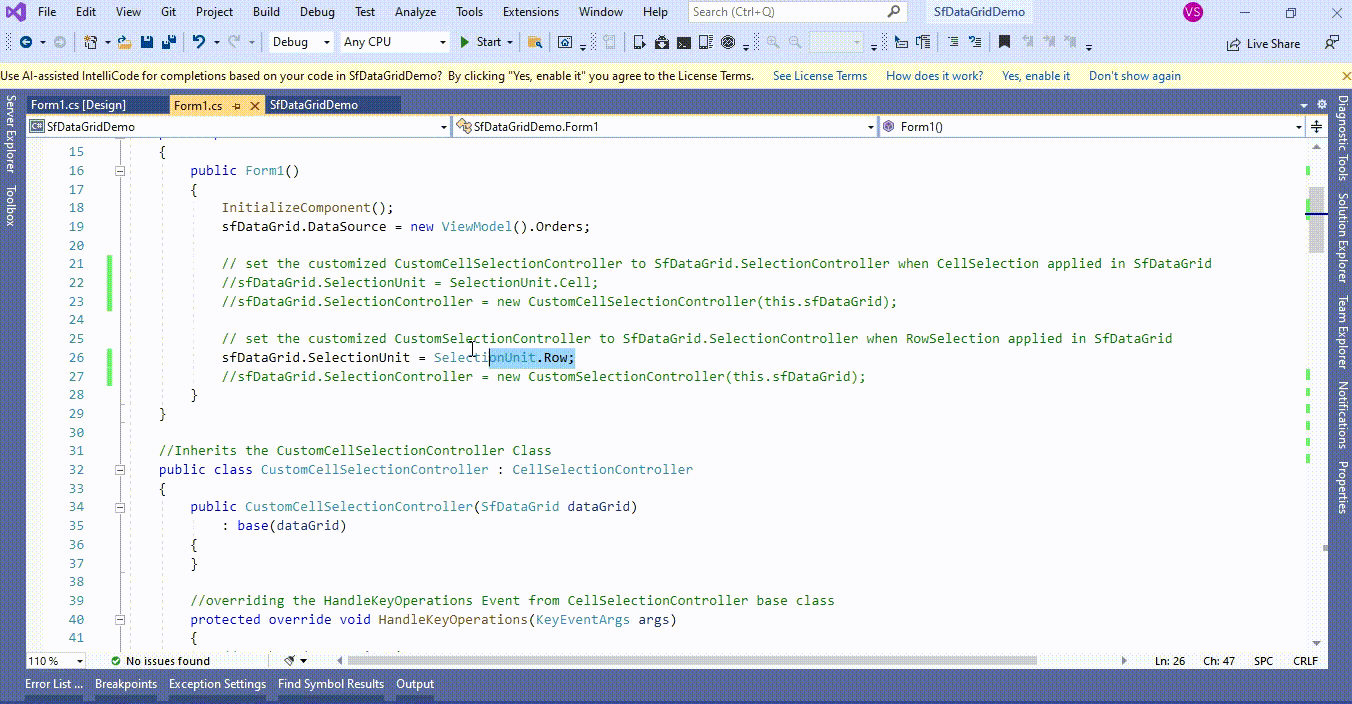
Task: Collapse the CustomCellSelectionController class at line 32
Action: point(120,470)
